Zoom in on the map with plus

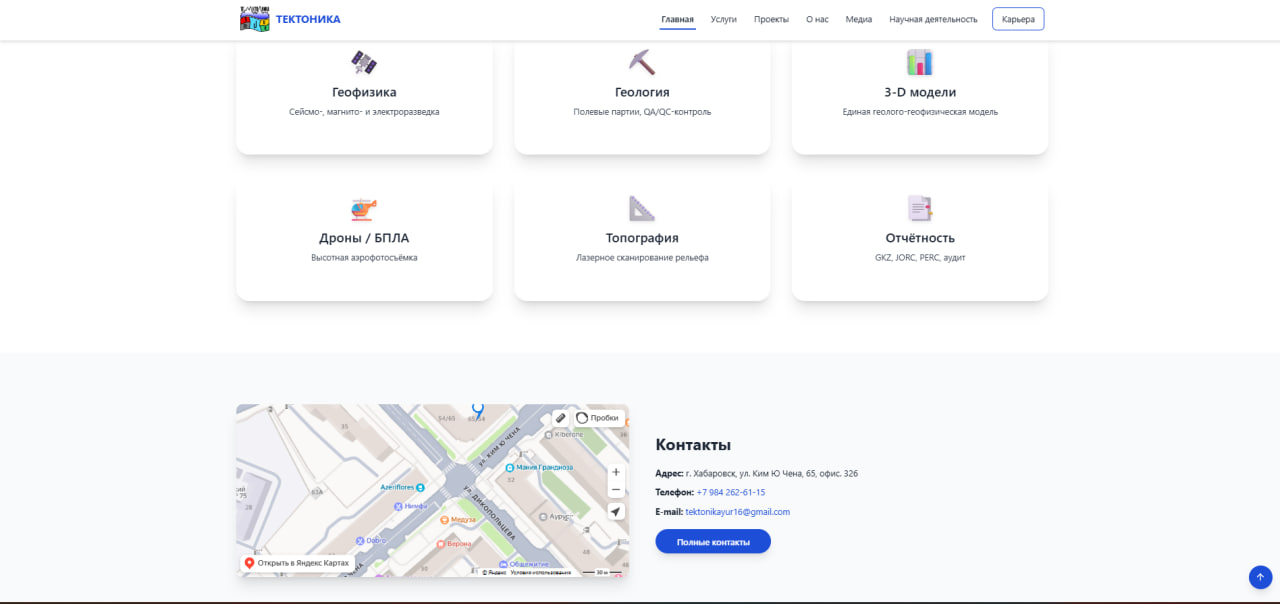(616, 472)
